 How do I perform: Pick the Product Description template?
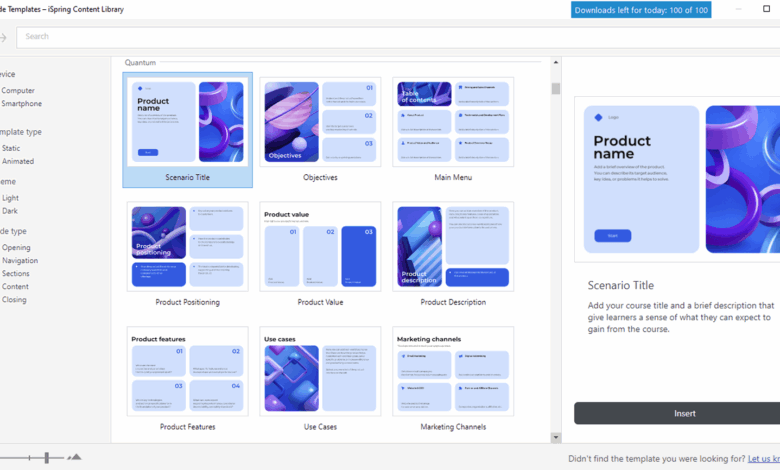[453, 247]
